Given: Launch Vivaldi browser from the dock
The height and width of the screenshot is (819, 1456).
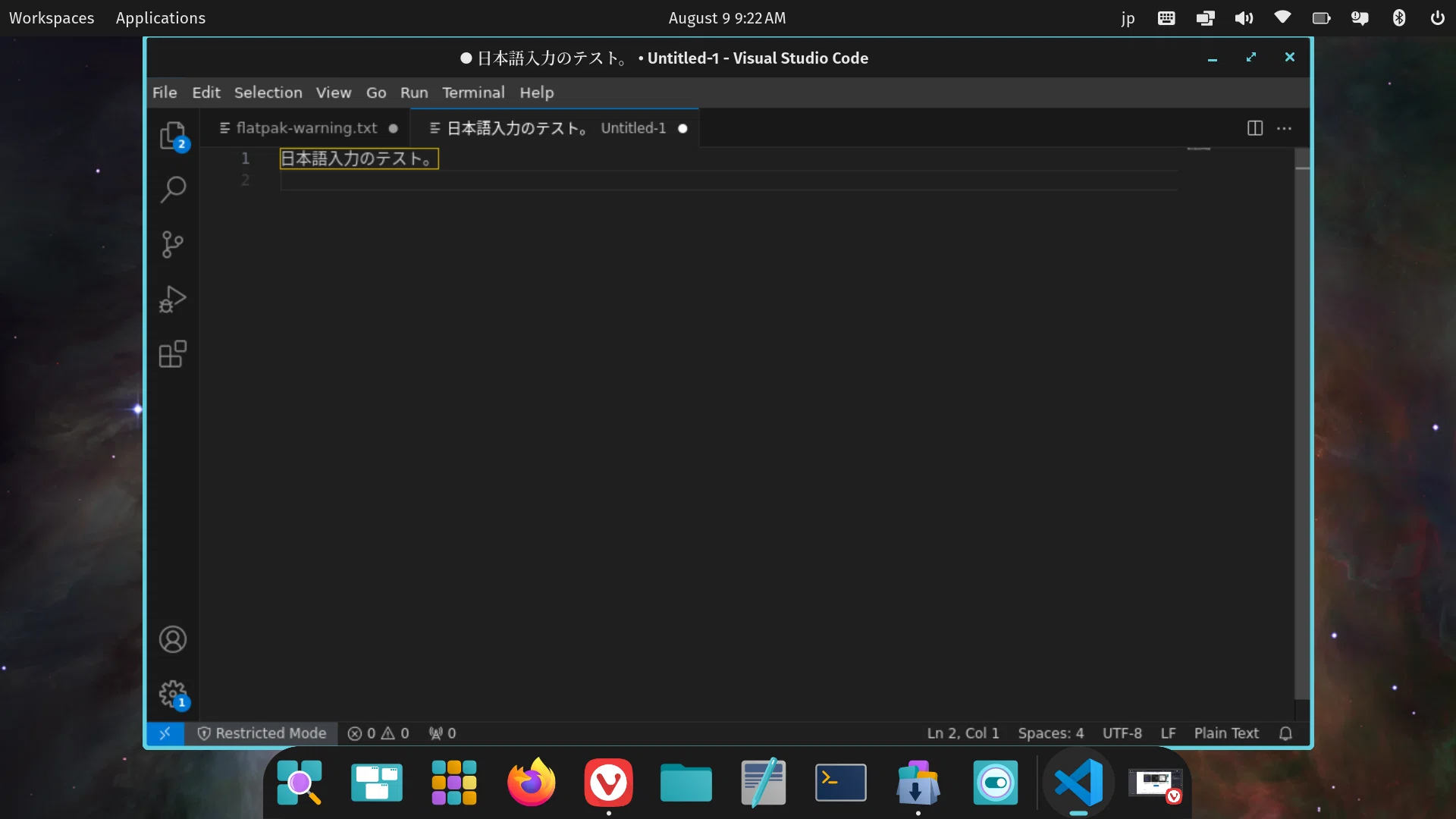Looking at the screenshot, I should (x=608, y=783).
